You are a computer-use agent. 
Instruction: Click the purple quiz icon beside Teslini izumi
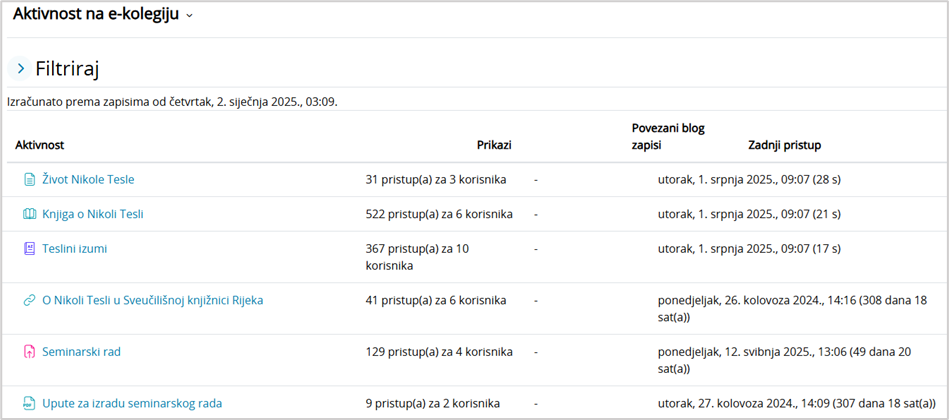pyautogui.click(x=29, y=249)
